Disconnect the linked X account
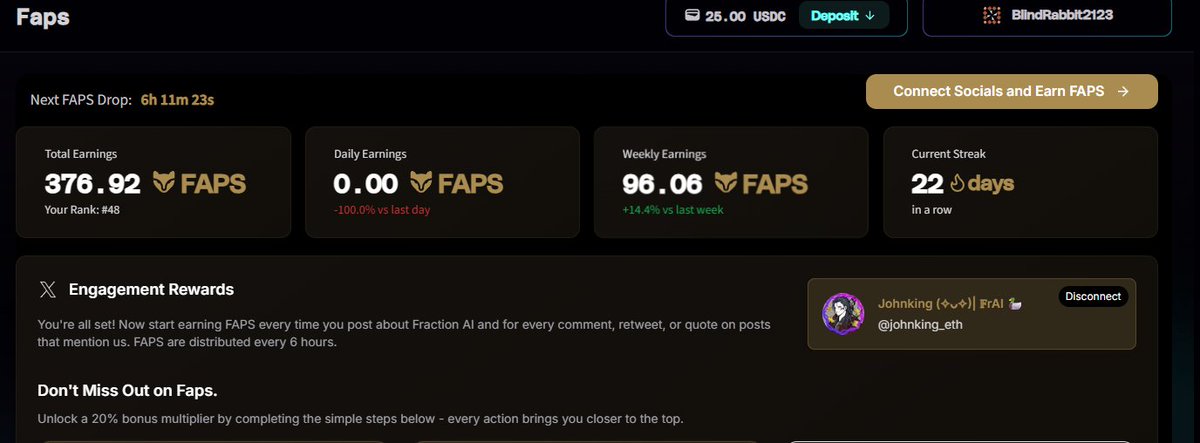This screenshot has width=1200, height=443. [1093, 296]
